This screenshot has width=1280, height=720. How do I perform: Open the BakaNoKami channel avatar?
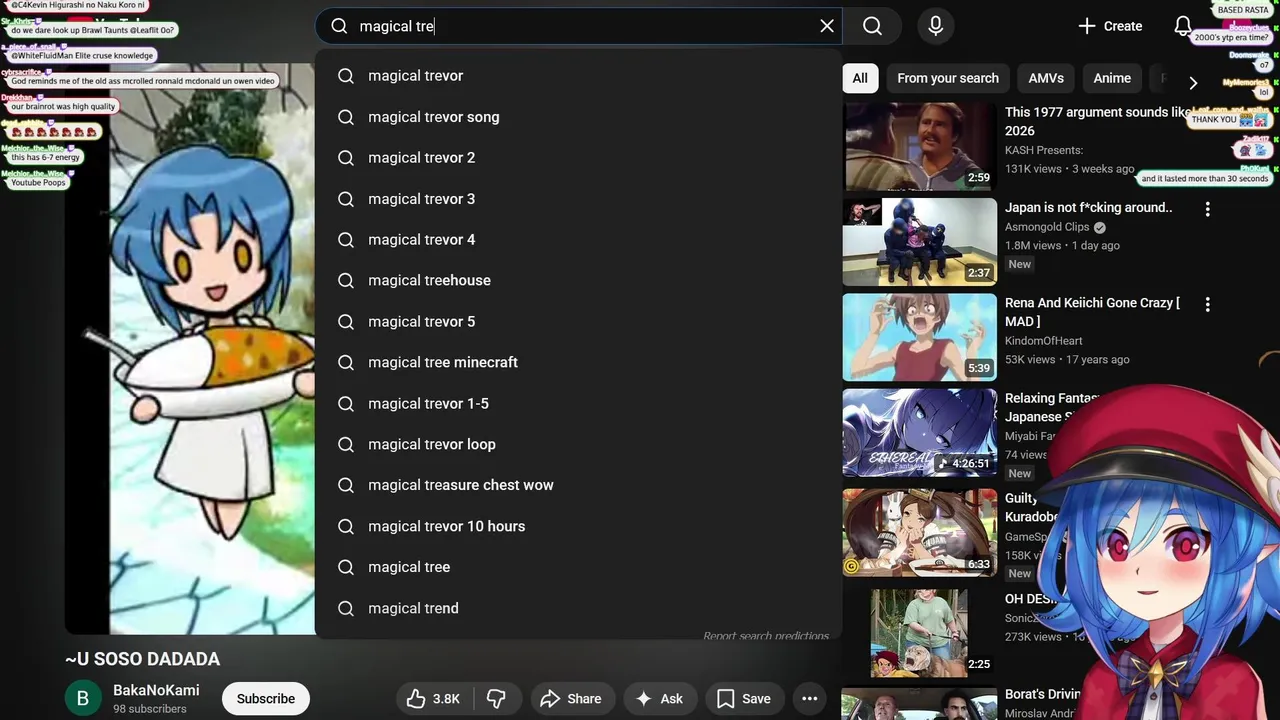[x=83, y=698]
